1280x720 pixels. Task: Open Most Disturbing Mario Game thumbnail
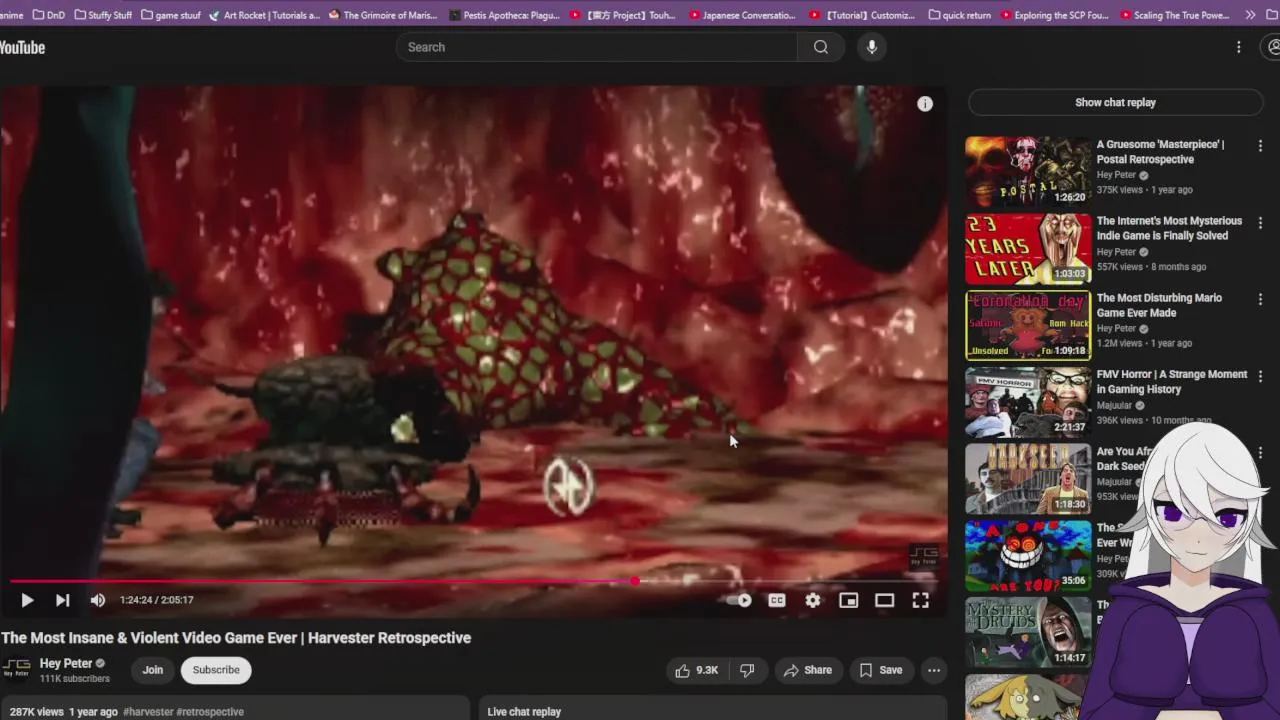pyautogui.click(x=1028, y=325)
